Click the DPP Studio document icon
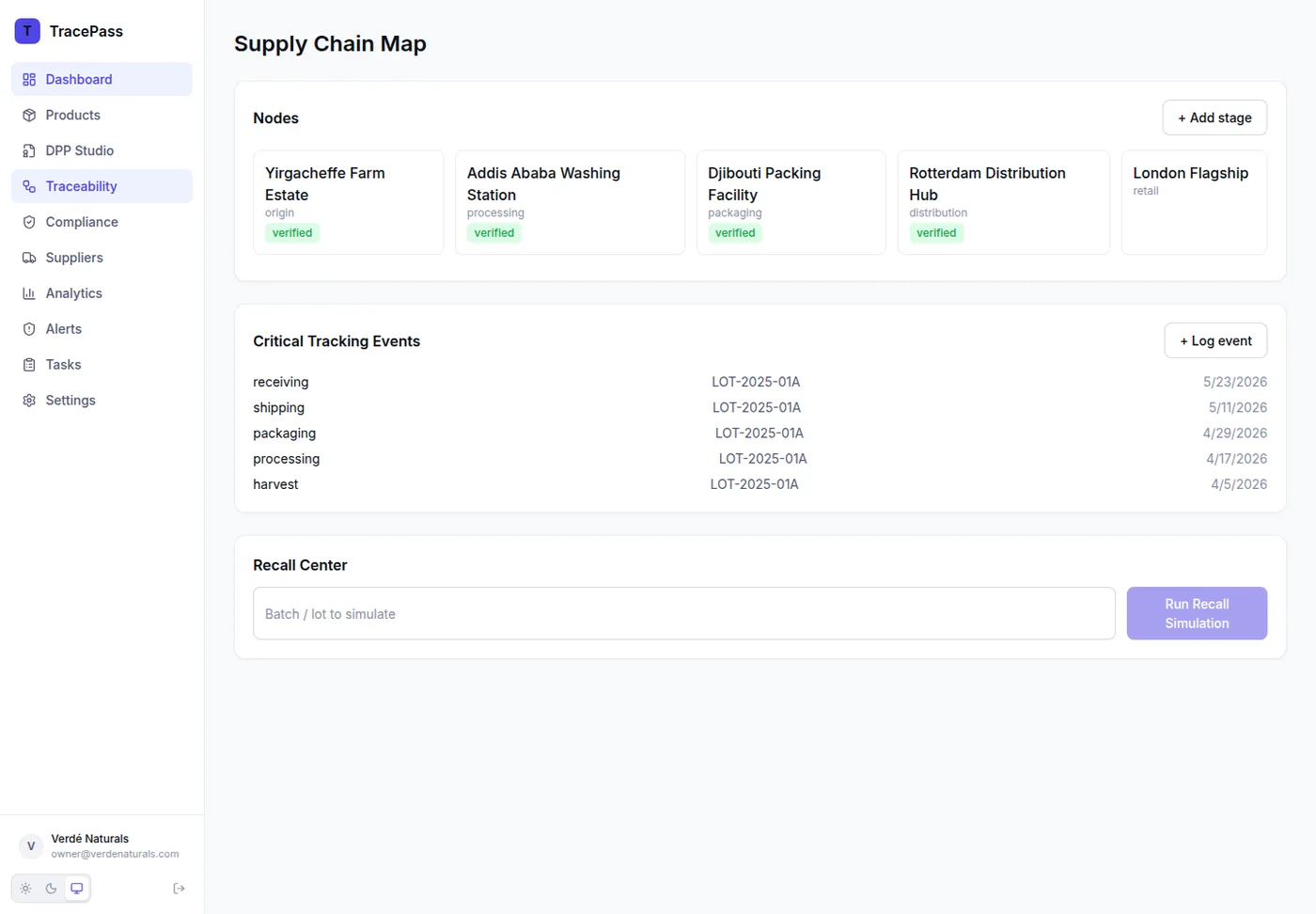This screenshot has width=1316, height=914. point(29,151)
